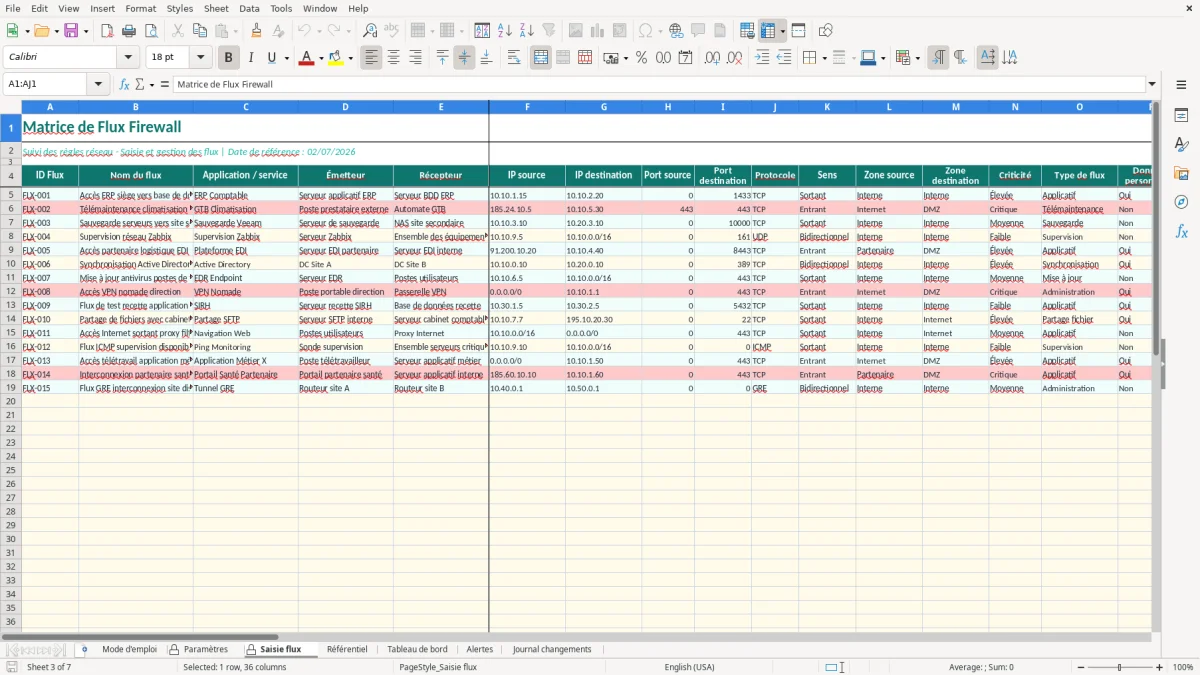The height and width of the screenshot is (675, 1200).
Task: Click Define Print Area icon
Action: [747, 31]
